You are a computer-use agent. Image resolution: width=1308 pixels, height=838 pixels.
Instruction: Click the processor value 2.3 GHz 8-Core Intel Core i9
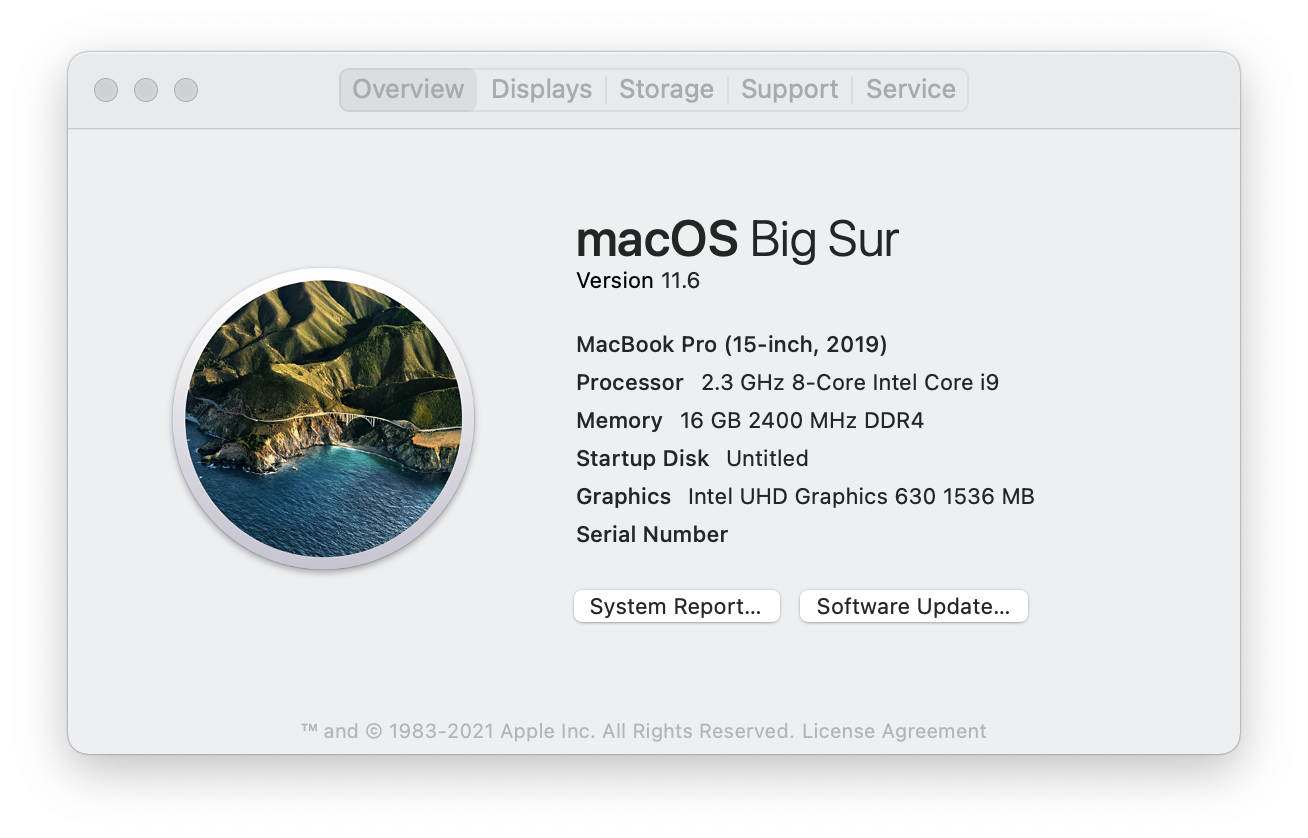point(850,383)
